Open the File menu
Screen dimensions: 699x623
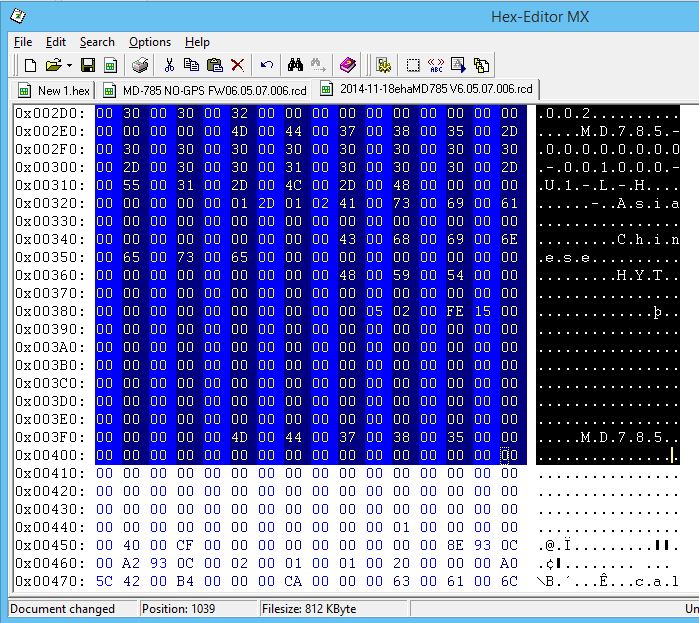(x=23, y=42)
